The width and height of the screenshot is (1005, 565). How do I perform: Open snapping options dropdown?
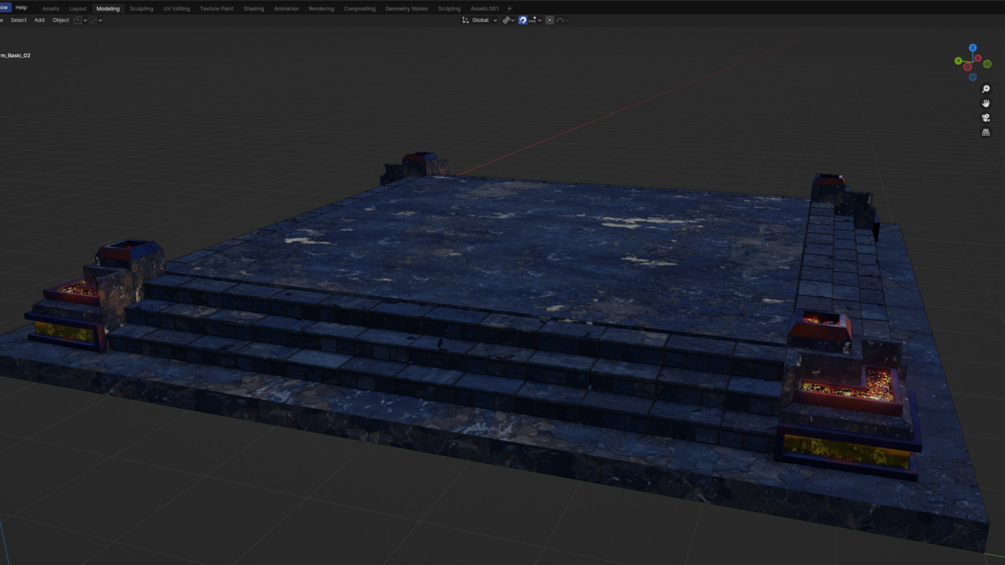(x=535, y=20)
